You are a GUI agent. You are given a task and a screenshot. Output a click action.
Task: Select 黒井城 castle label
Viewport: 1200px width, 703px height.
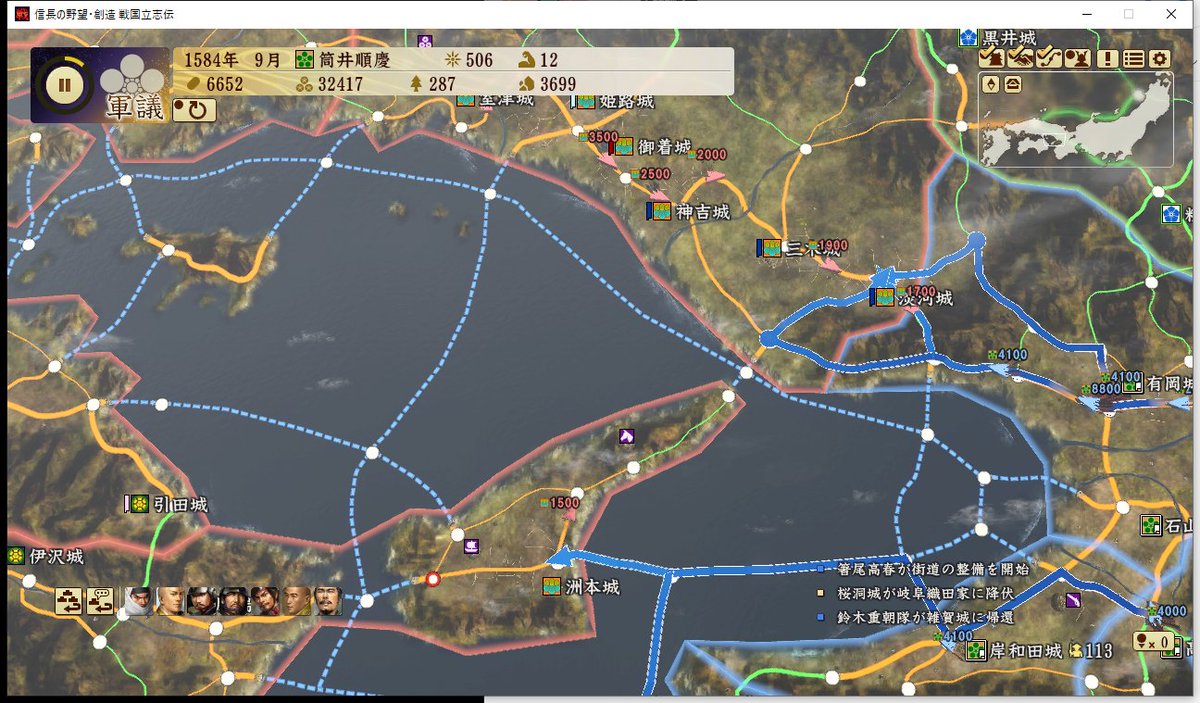coord(1008,38)
